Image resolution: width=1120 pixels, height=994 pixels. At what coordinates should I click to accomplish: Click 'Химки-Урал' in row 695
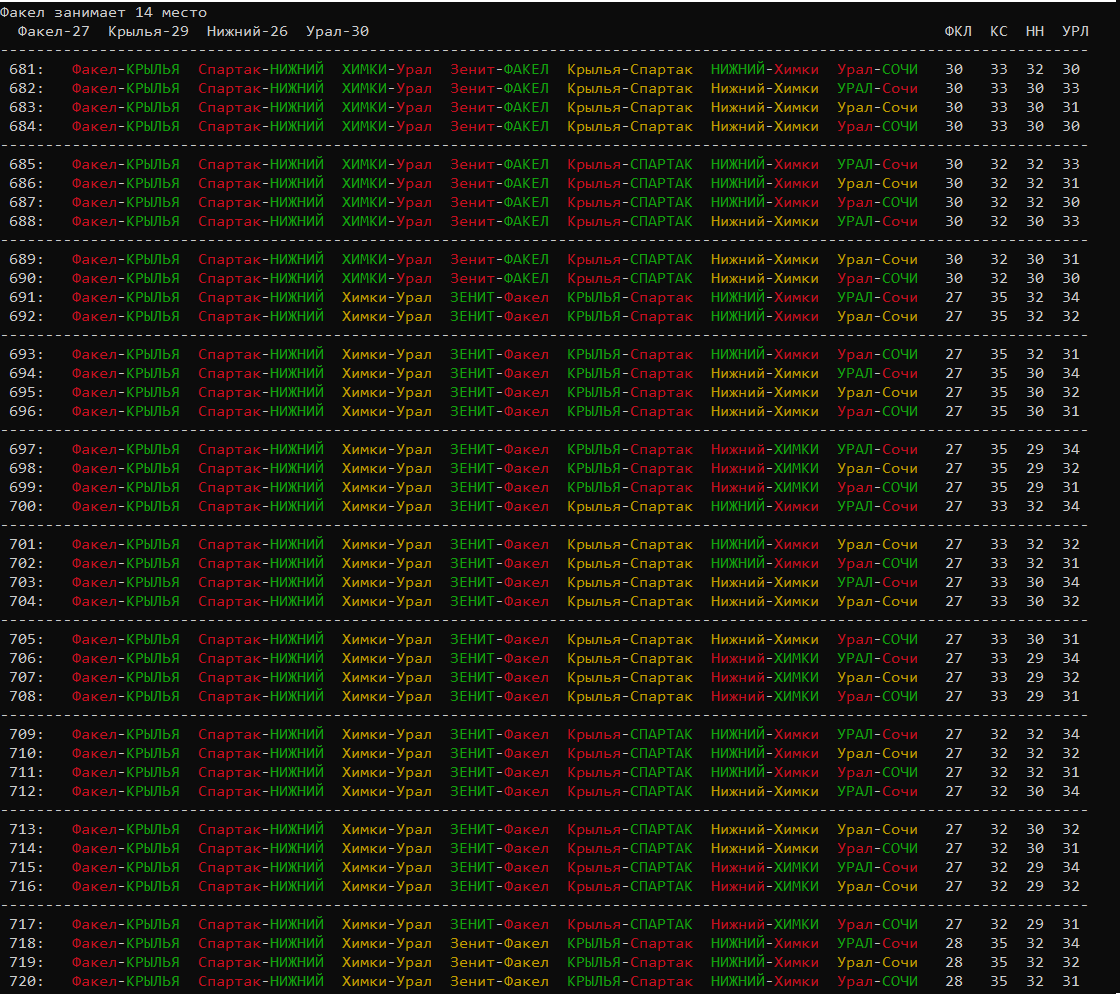click(x=386, y=392)
